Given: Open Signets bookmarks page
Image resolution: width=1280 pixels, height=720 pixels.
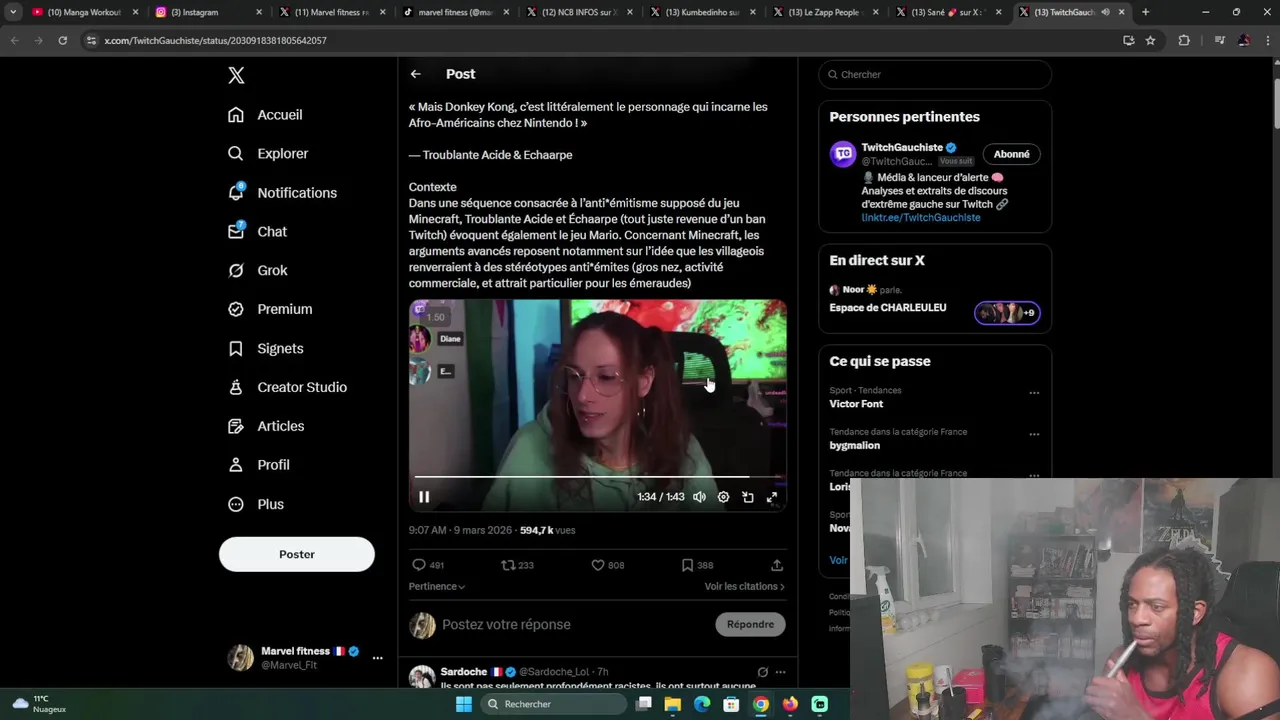Looking at the screenshot, I should pyautogui.click(x=265, y=348).
